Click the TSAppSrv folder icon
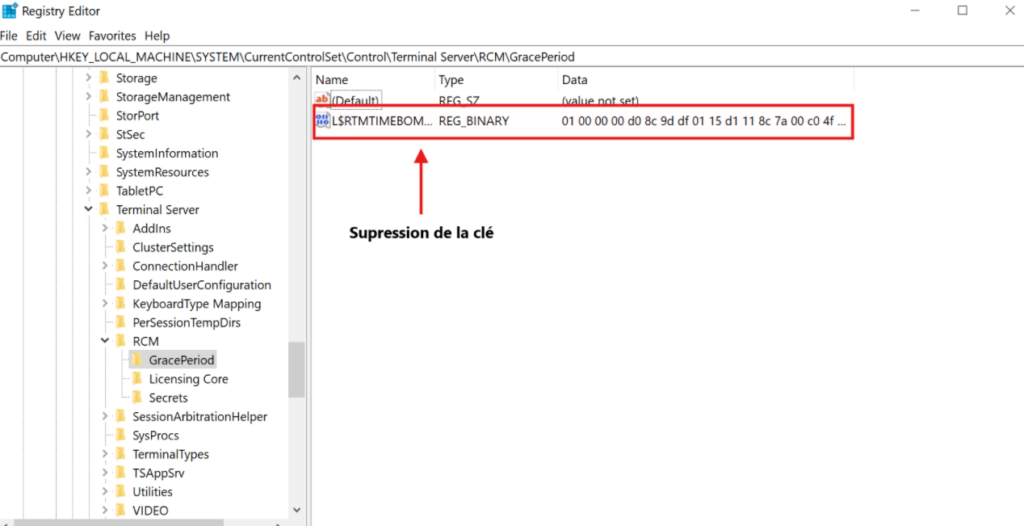1024x526 pixels. pyautogui.click(x=121, y=473)
